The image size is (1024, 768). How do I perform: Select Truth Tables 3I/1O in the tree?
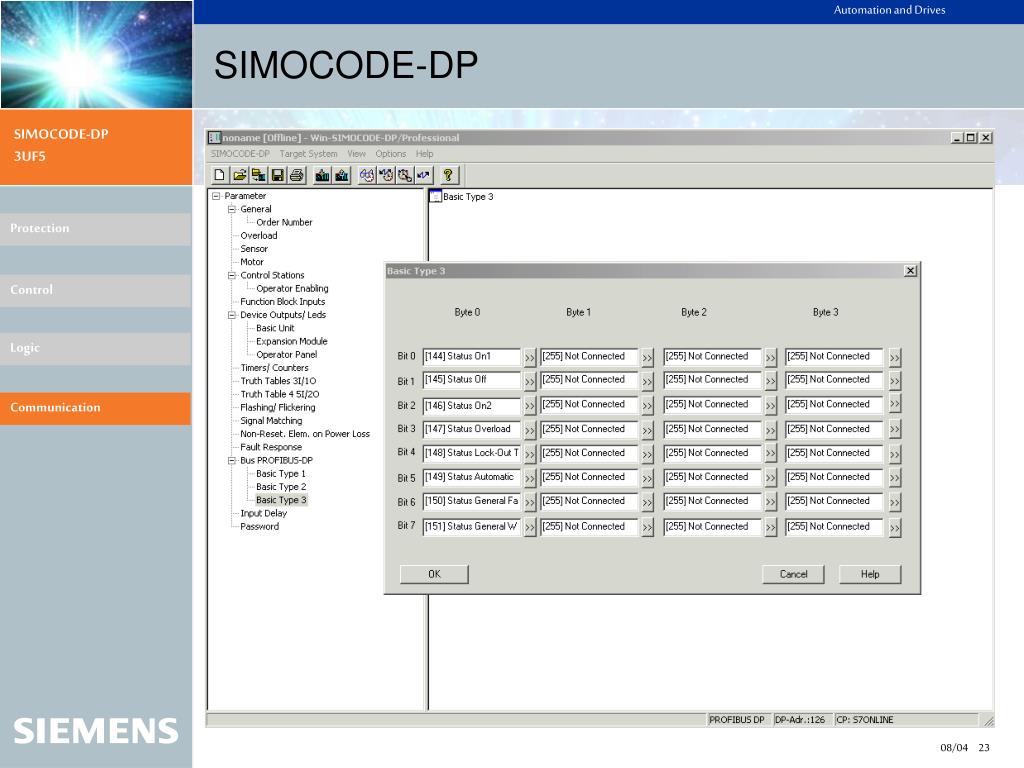point(278,381)
